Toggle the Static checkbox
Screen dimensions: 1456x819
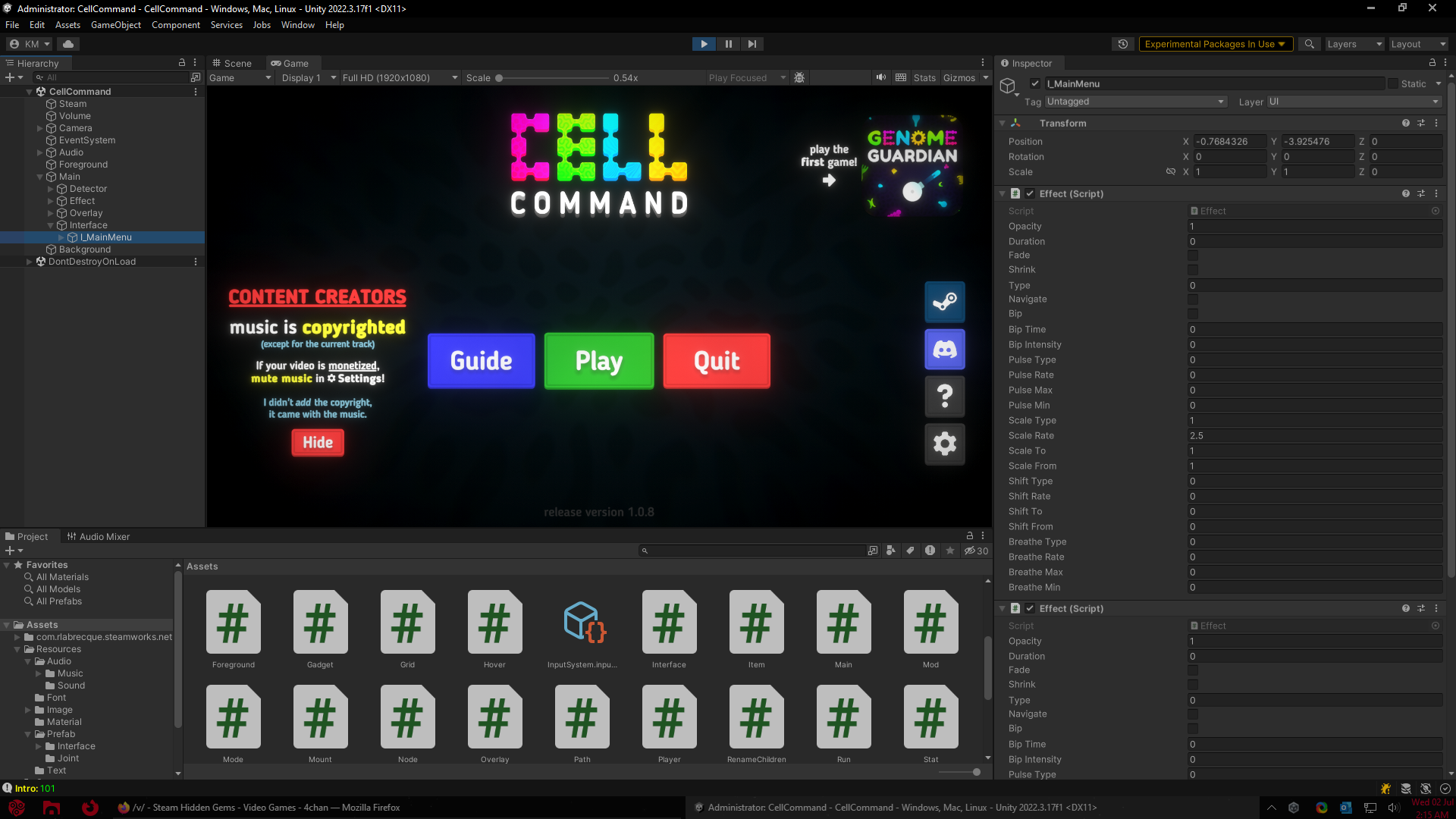click(x=1393, y=83)
